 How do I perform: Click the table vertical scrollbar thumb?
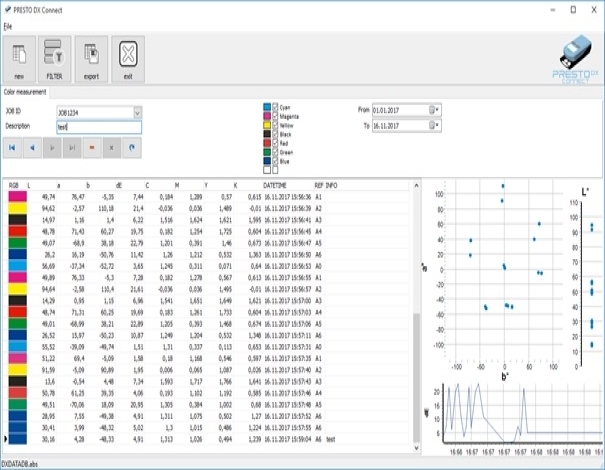416,377
